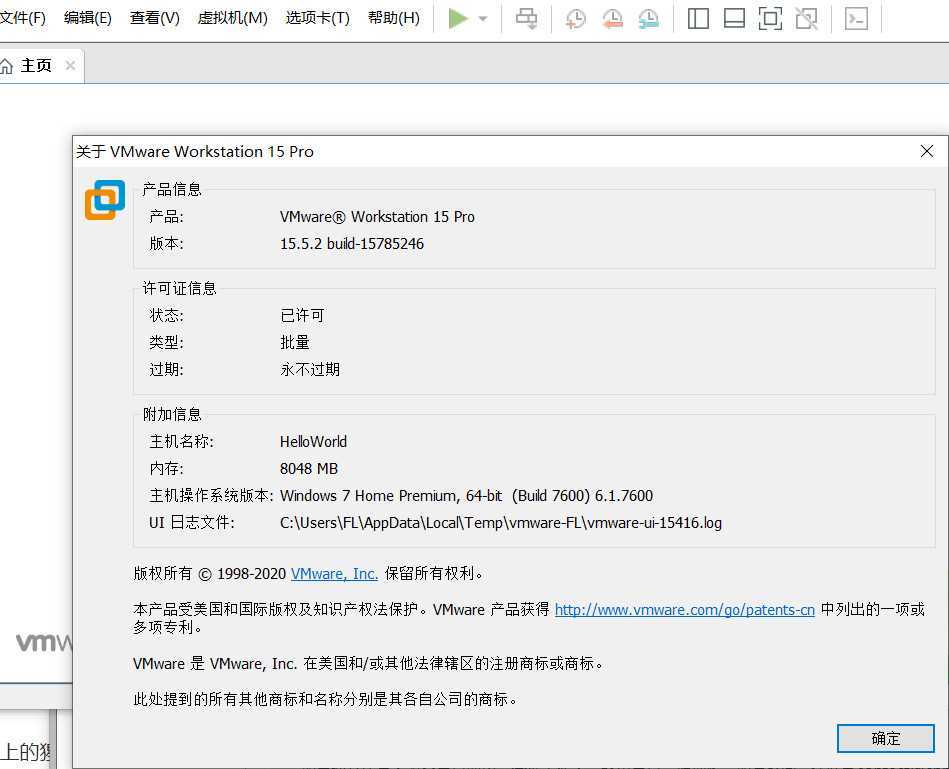Click host name HelloWorld
The height and width of the screenshot is (769, 949).
(x=313, y=442)
